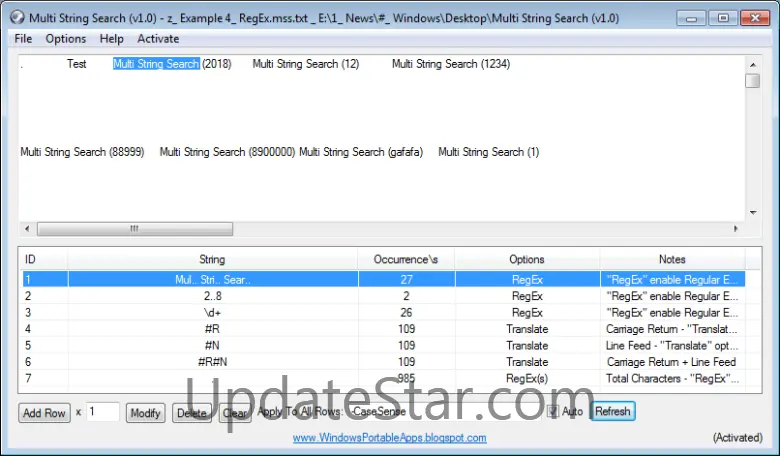The width and height of the screenshot is (780, 456).
Task: Click the occurrence count 27 cell
Action: 406,279
